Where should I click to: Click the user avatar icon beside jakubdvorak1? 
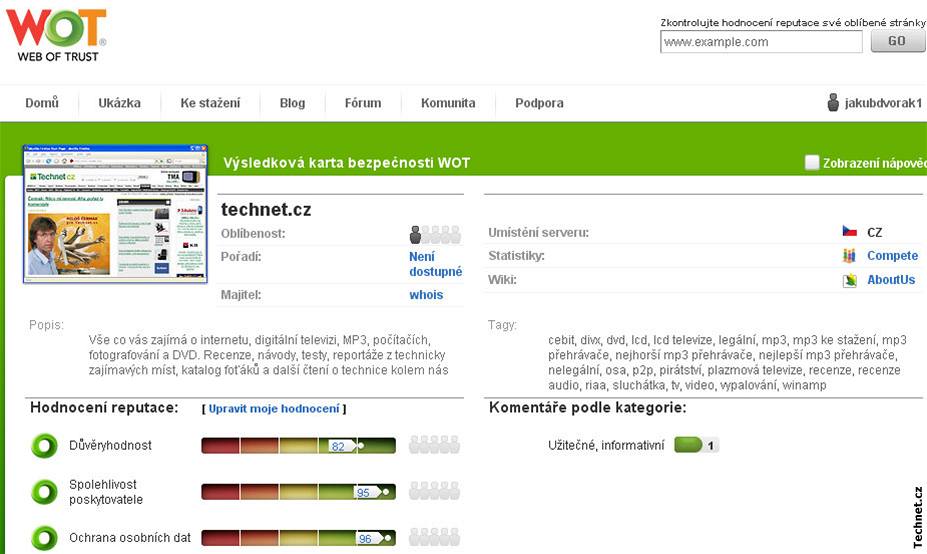(833, 103)
